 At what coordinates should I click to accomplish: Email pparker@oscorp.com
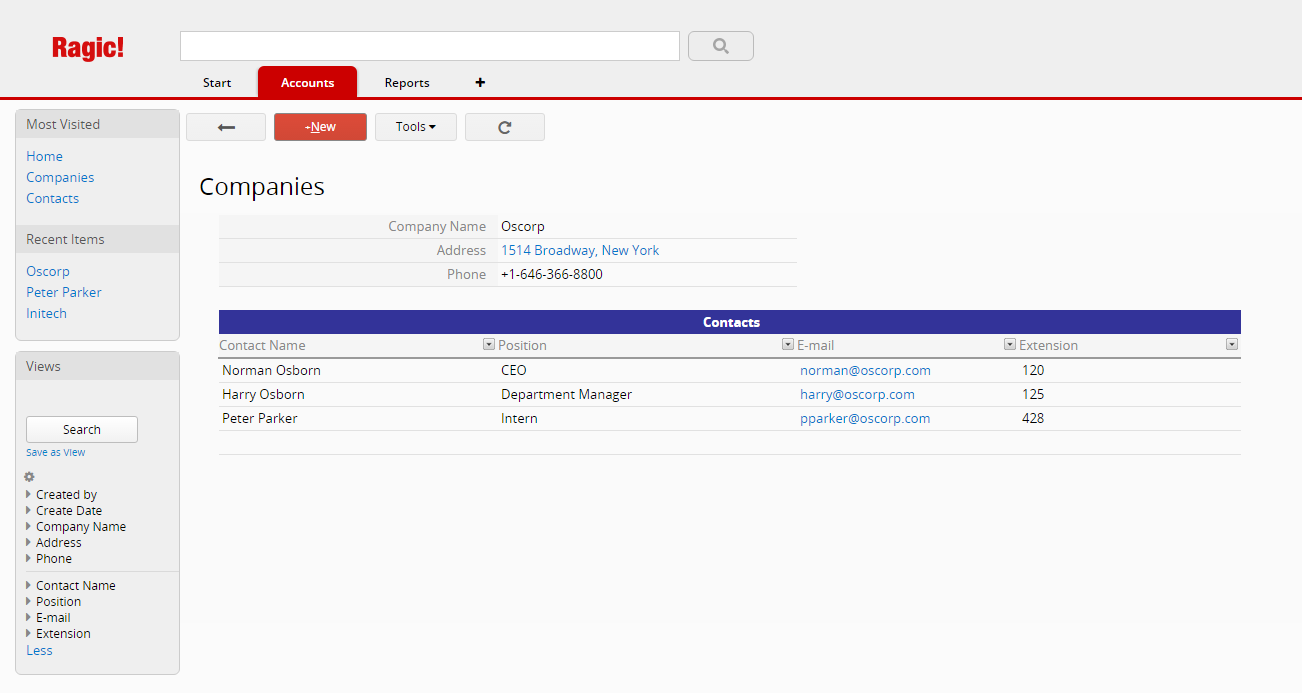tap(865, 419)
